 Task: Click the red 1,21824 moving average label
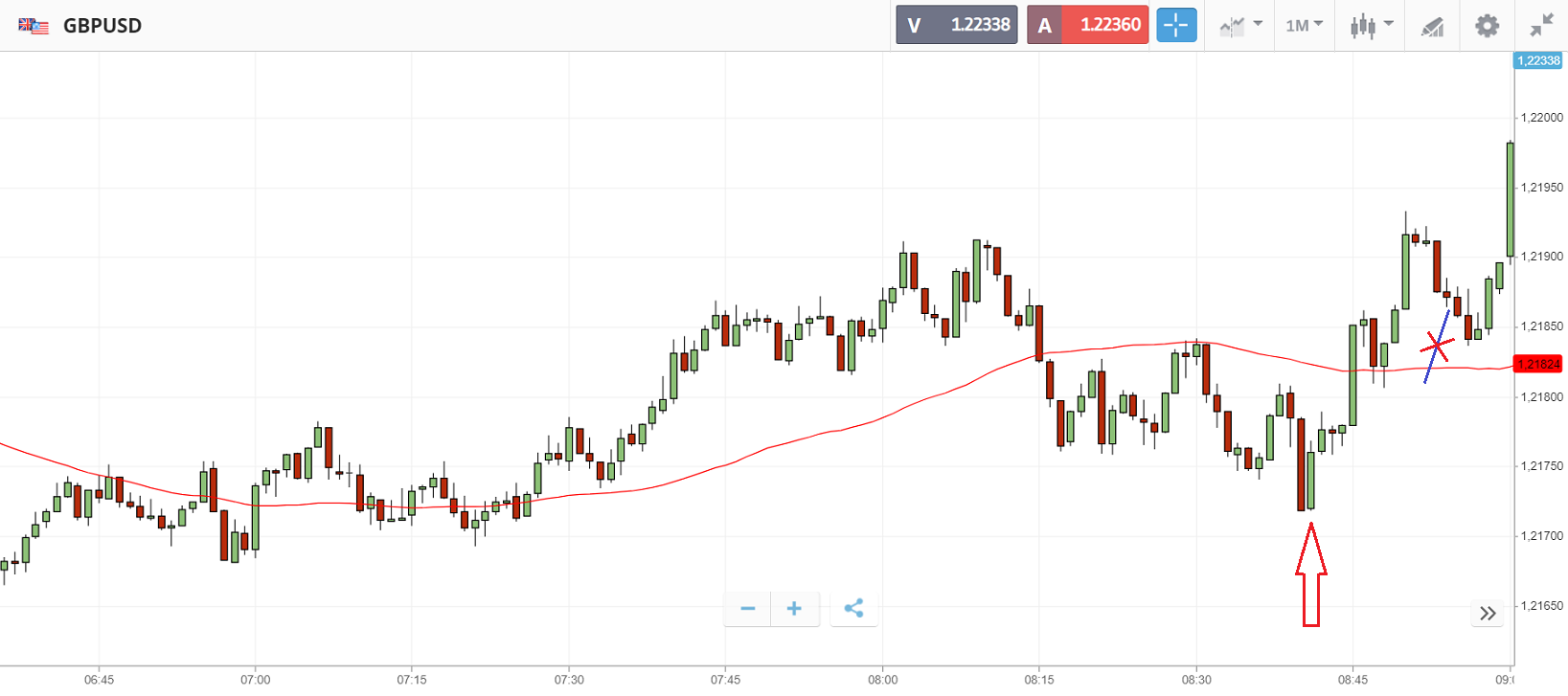pos(1538,364)
